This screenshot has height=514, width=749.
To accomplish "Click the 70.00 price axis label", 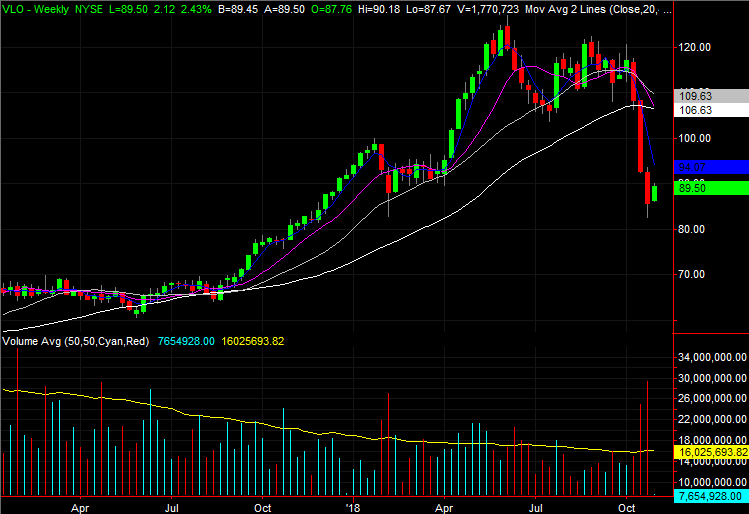I will pos(692,274).
